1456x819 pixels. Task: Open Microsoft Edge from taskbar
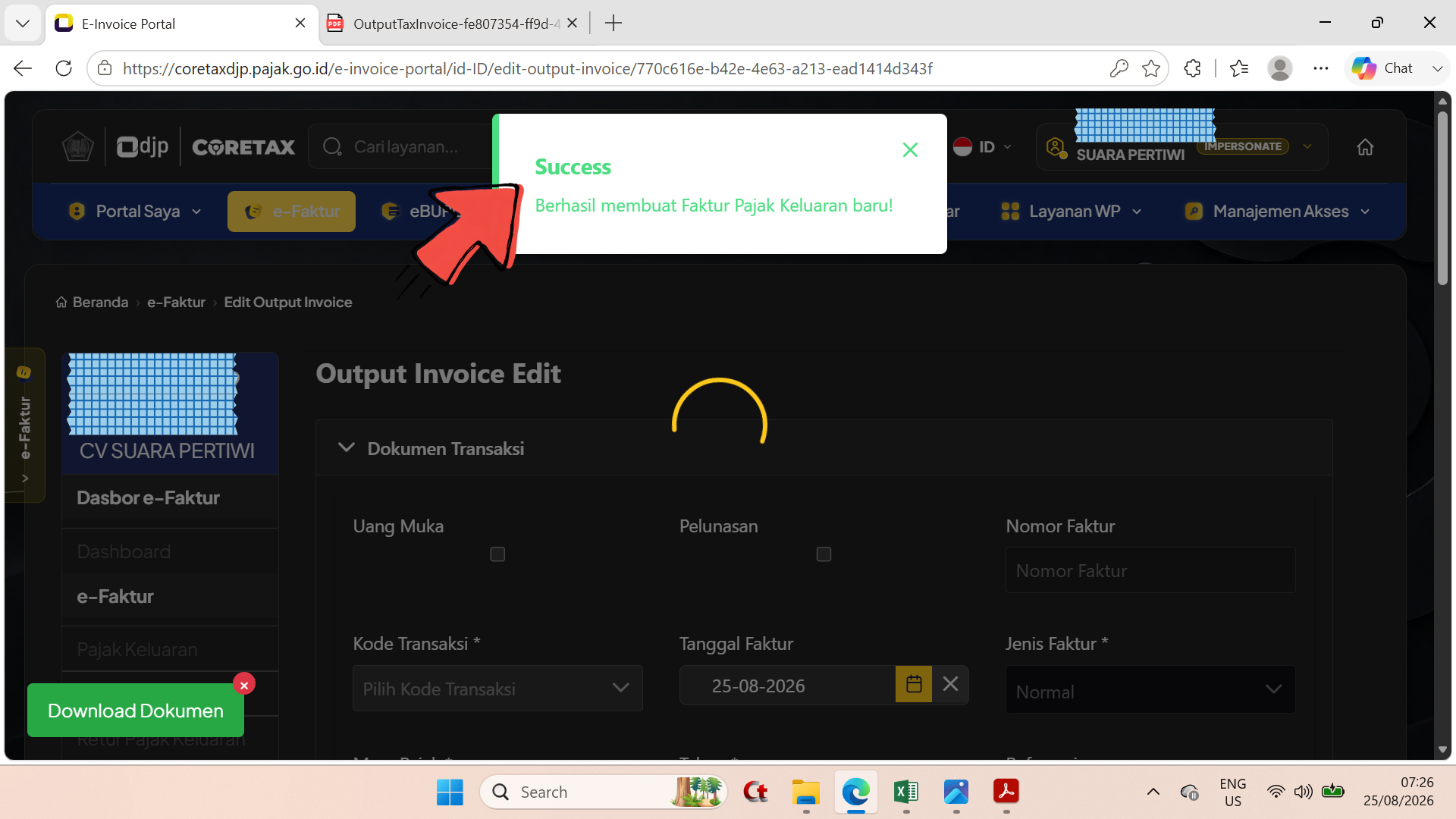(x=855, y=792)
